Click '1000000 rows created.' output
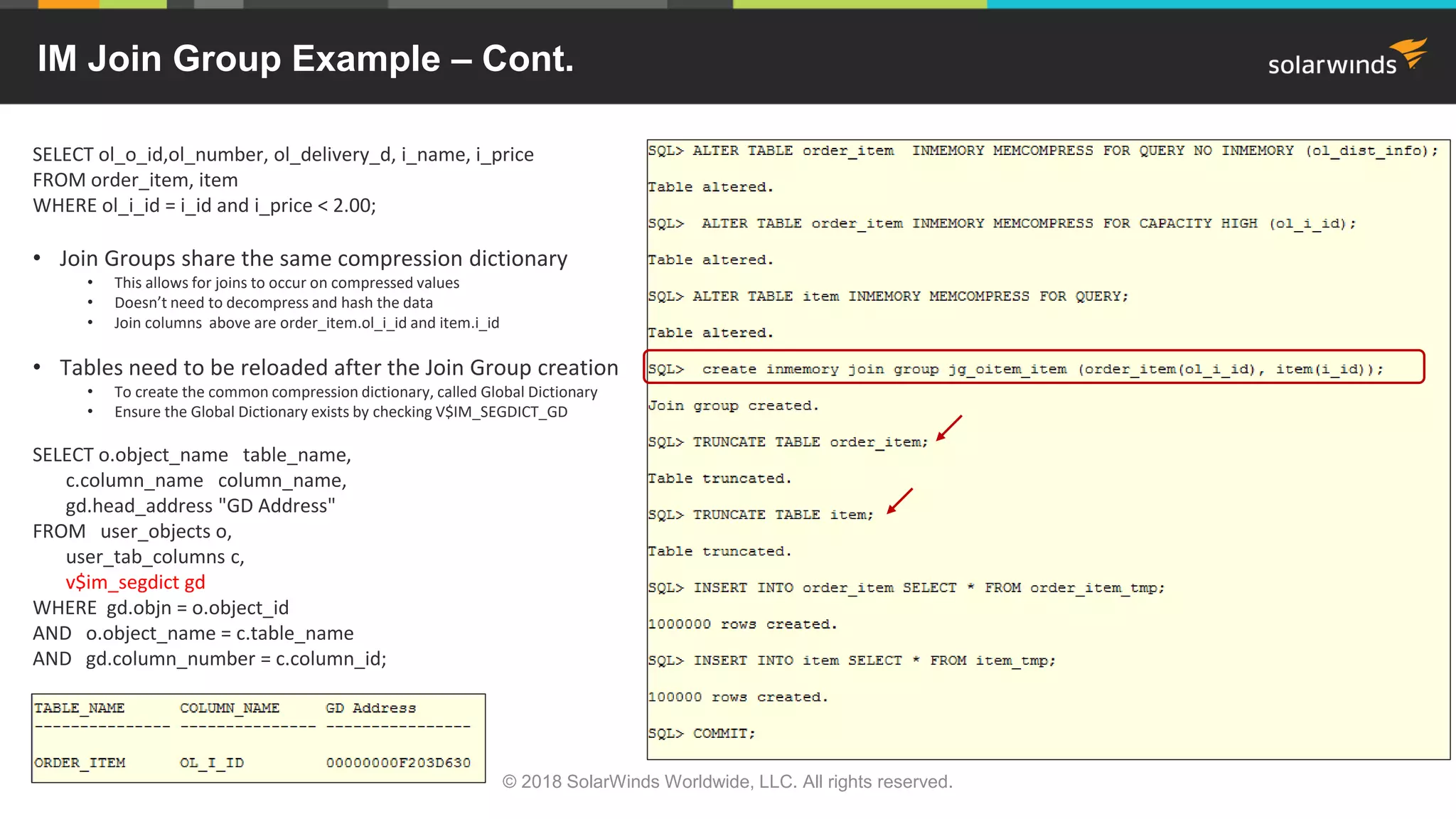 [x=743, y=624]
